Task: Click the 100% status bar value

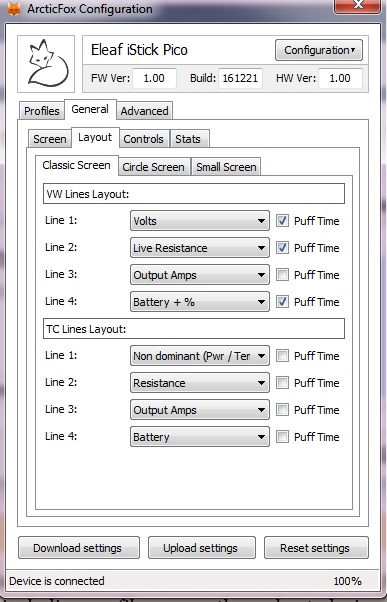Action: 347,581
